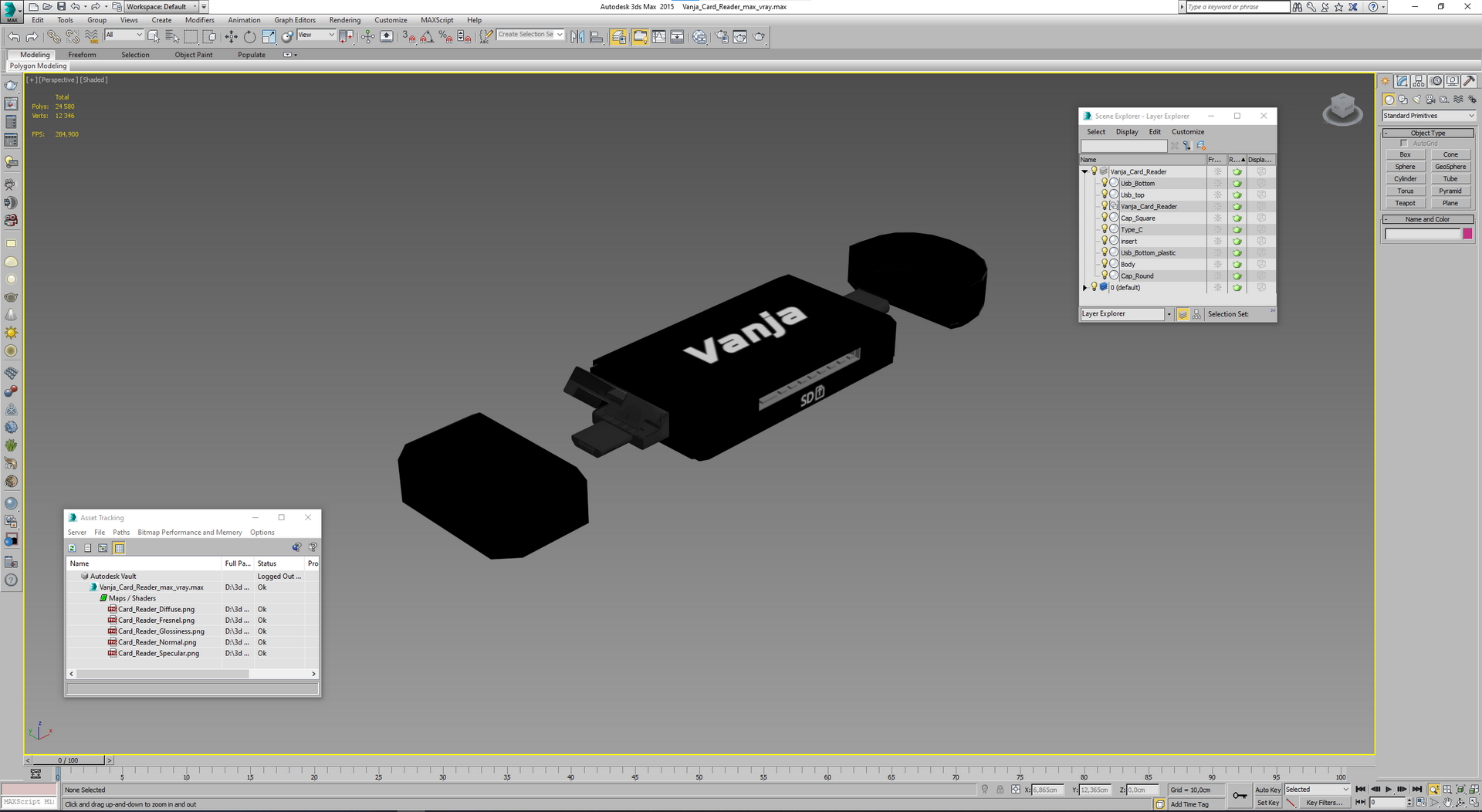Select Card_Reader_Normal.png in Asset Tracking
This screenshot has height=812, width=1482.
coord(157,642)
